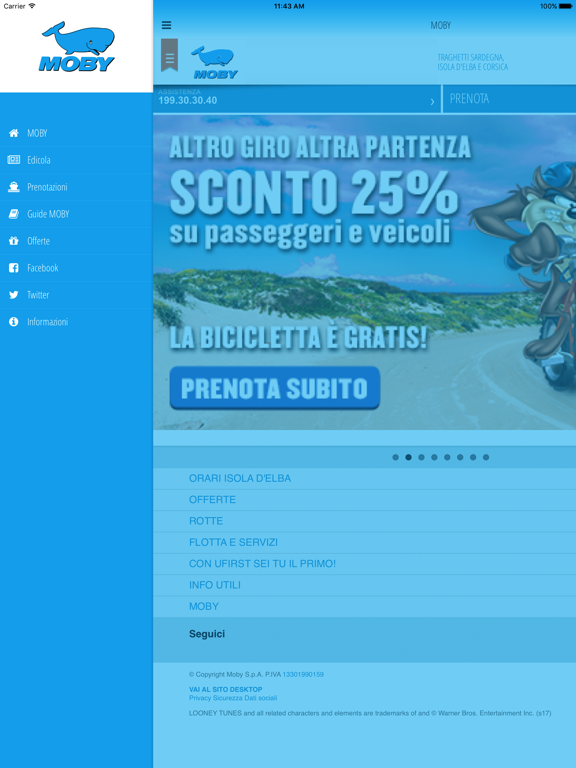Select the sixth carousel dot
This screenshot has width=576, height=768.
pyautogui.click(x=460, y=457)
